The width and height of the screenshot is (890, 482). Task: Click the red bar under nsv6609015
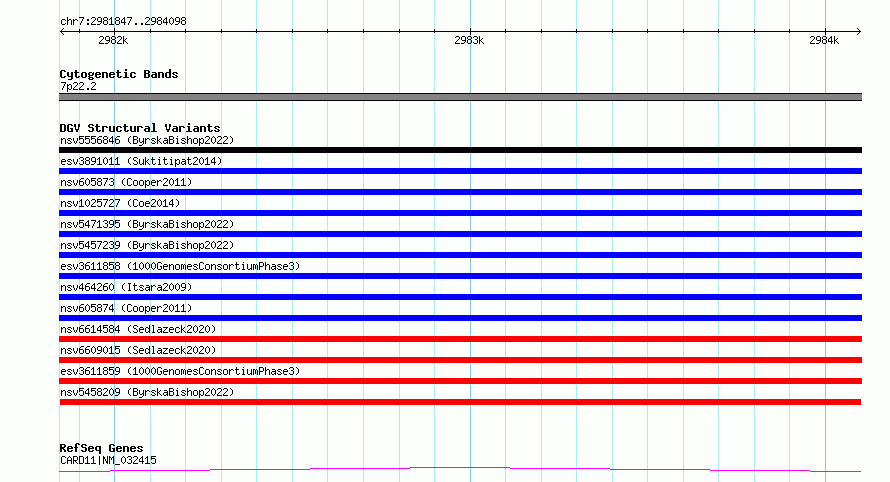460,360
